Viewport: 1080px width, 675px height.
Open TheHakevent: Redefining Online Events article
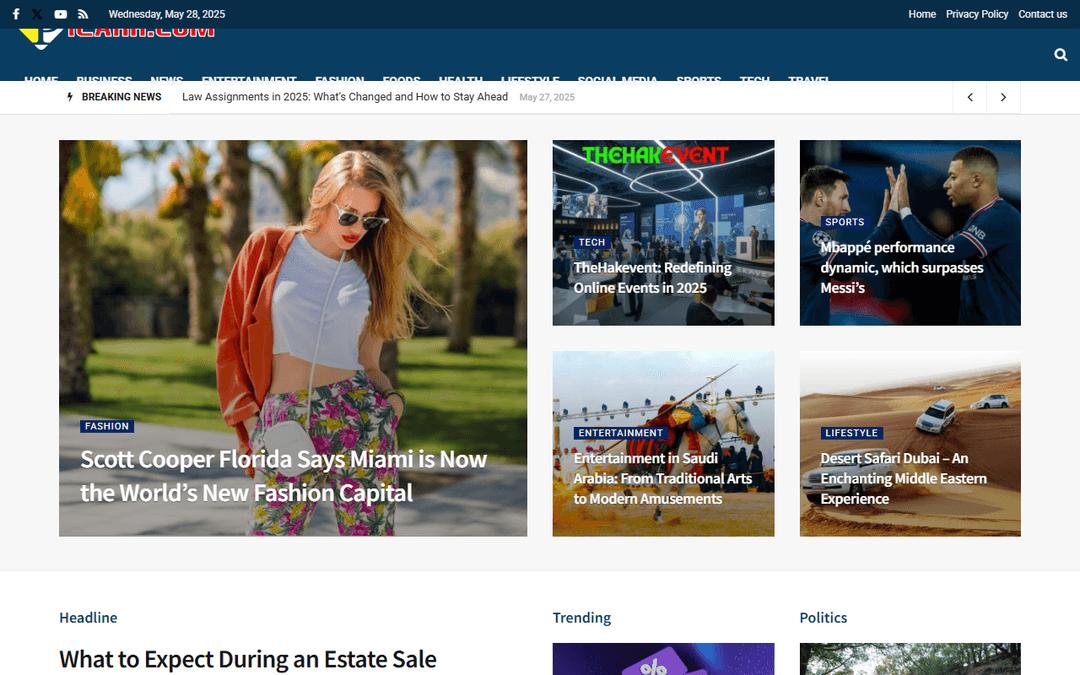pos(652,278)
